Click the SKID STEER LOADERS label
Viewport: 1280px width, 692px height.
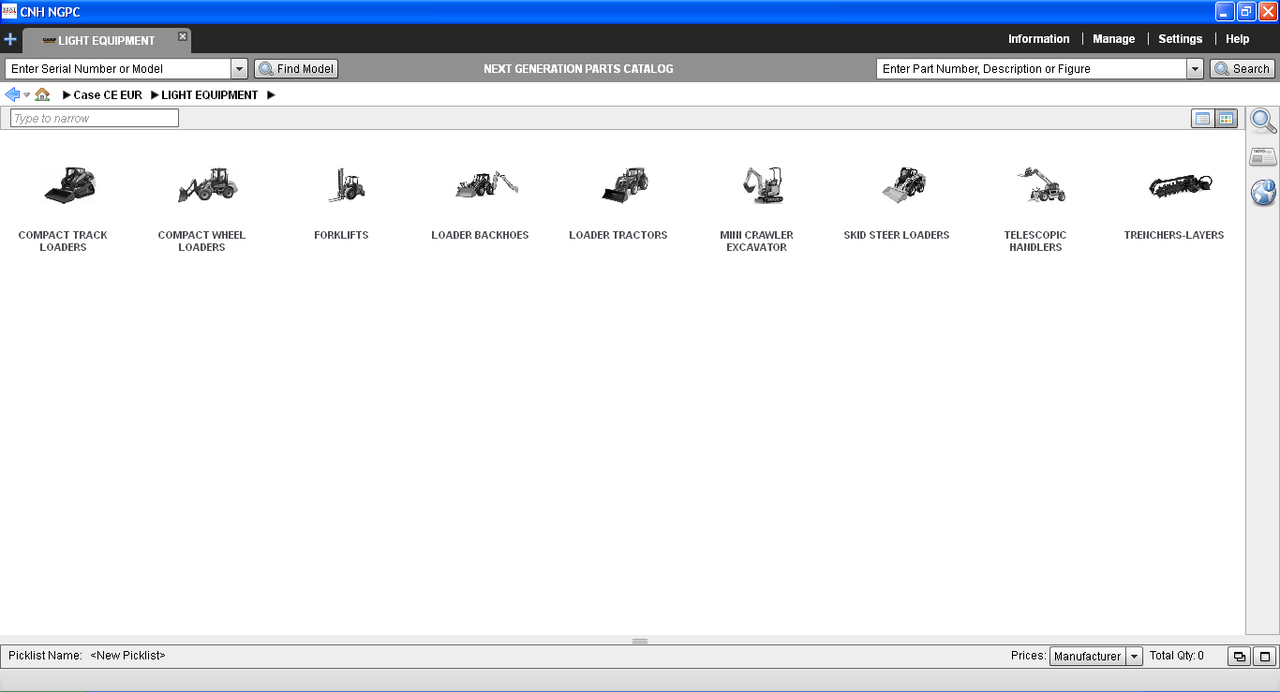pyautogui.click(x=897, y=235)
